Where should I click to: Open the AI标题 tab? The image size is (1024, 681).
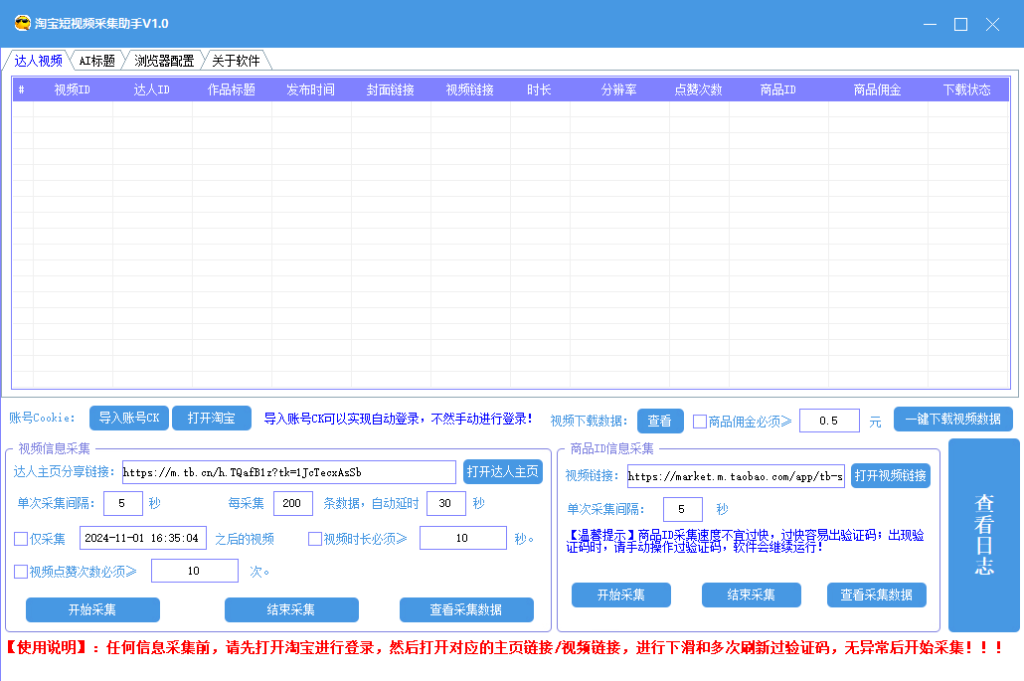click(97, 61)
